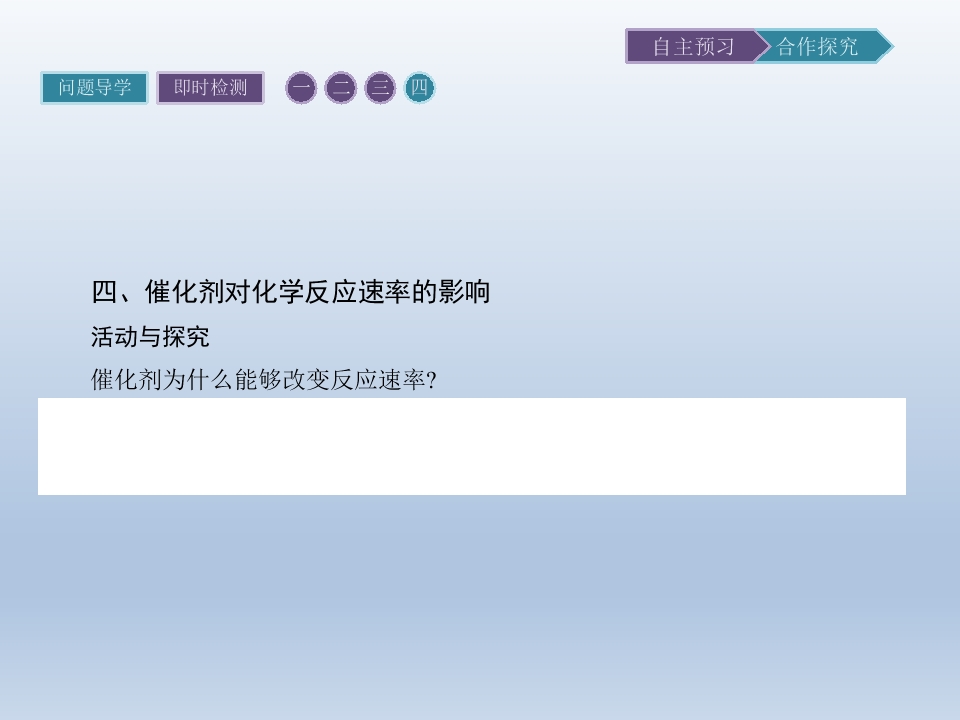The height and width of the screenshot is (720, 960).
Task: Jump to section 一 circle icon
Action: click(301, 88)
